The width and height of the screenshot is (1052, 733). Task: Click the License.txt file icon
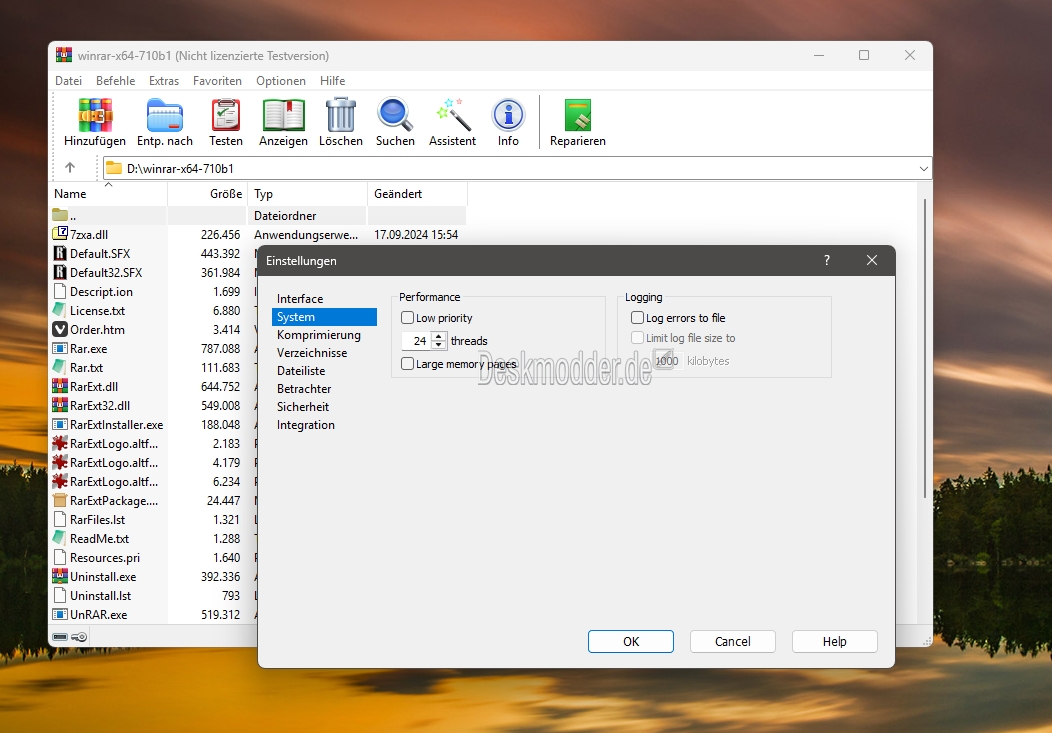click(60, 311)
